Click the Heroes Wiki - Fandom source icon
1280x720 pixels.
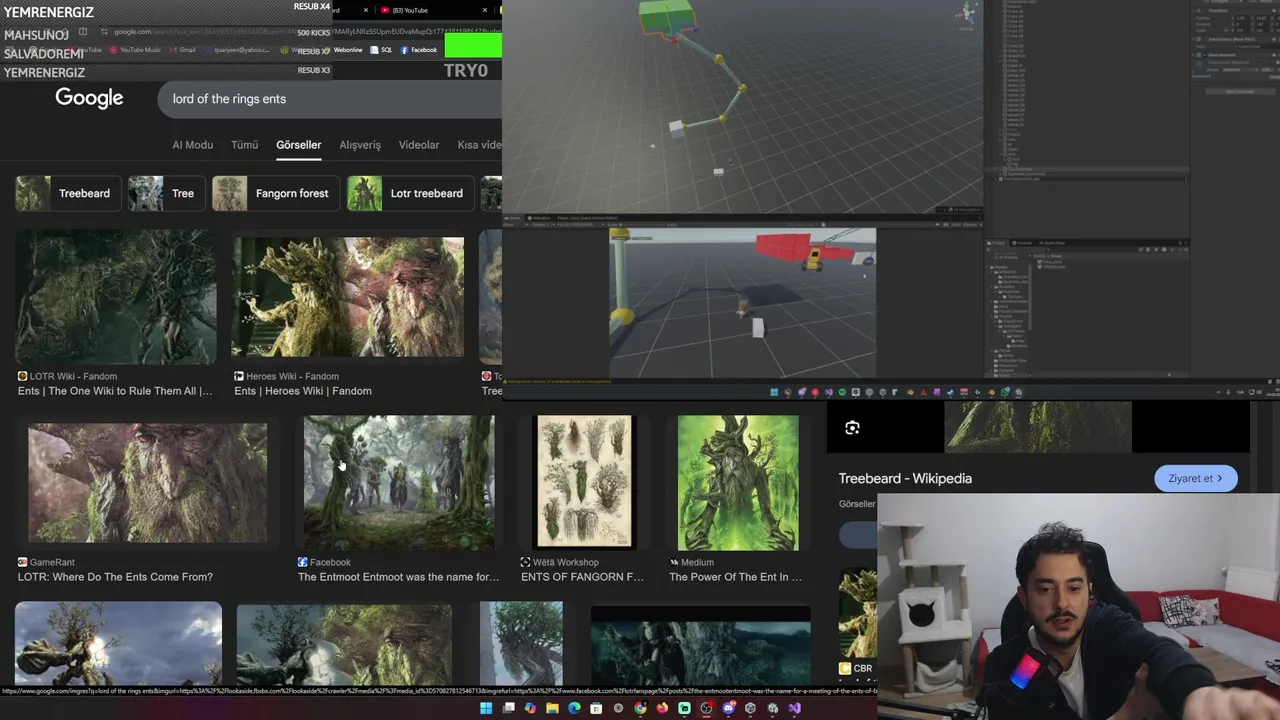[238, 376]
